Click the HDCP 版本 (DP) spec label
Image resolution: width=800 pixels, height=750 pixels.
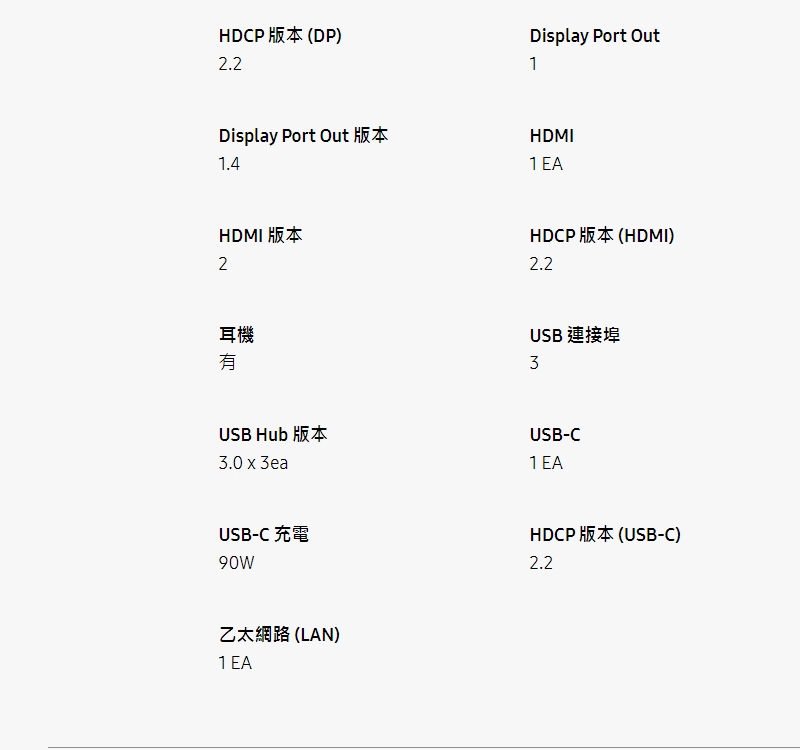coord(280,36)
